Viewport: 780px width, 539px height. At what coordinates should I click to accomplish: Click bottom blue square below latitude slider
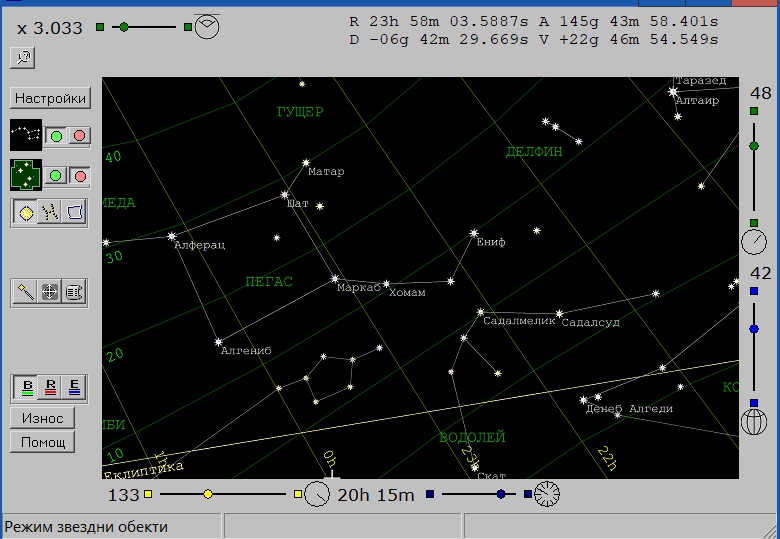click(754, 403)
